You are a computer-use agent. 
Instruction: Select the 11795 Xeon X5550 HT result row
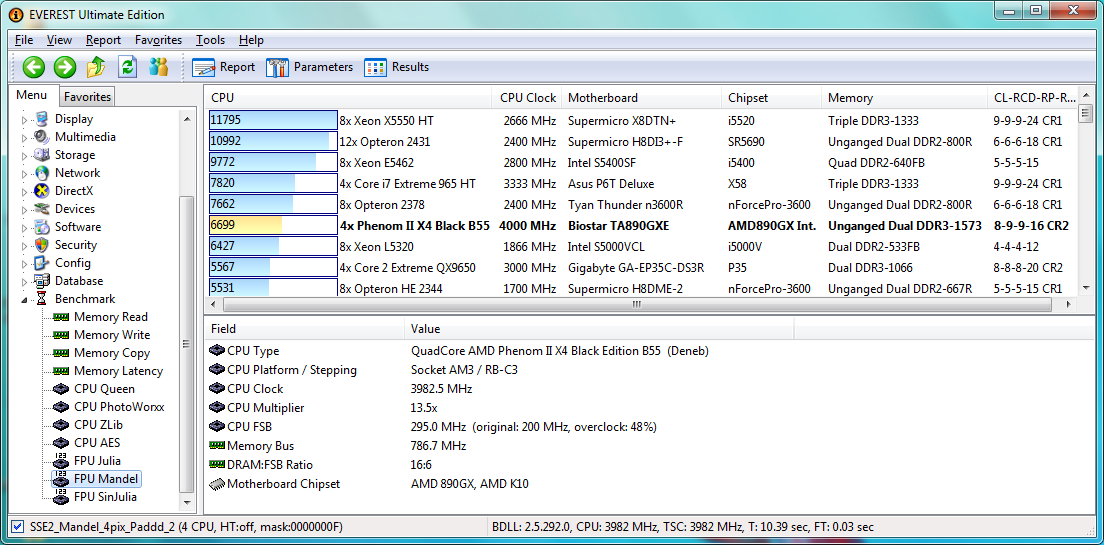642,120
